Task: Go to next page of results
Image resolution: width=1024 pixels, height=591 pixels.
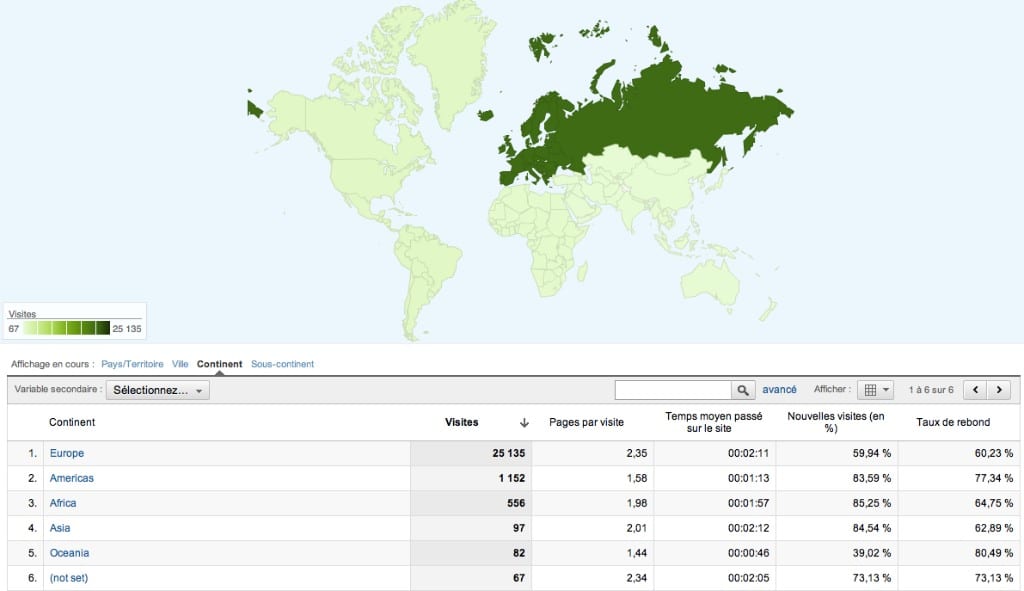Action: click(999, 390)
